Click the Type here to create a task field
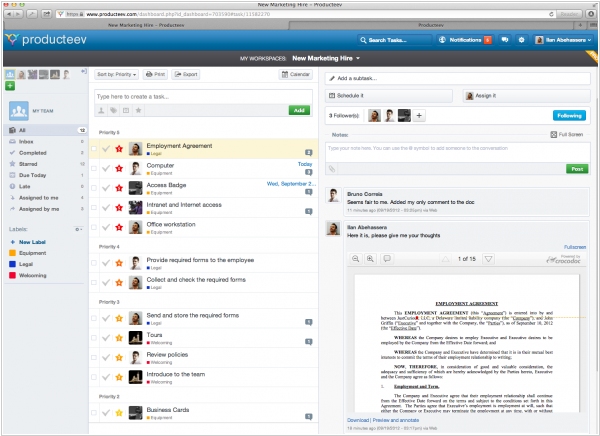Image resolution: width=600 pixels, height=436 pixels. (x=203, y=96)
